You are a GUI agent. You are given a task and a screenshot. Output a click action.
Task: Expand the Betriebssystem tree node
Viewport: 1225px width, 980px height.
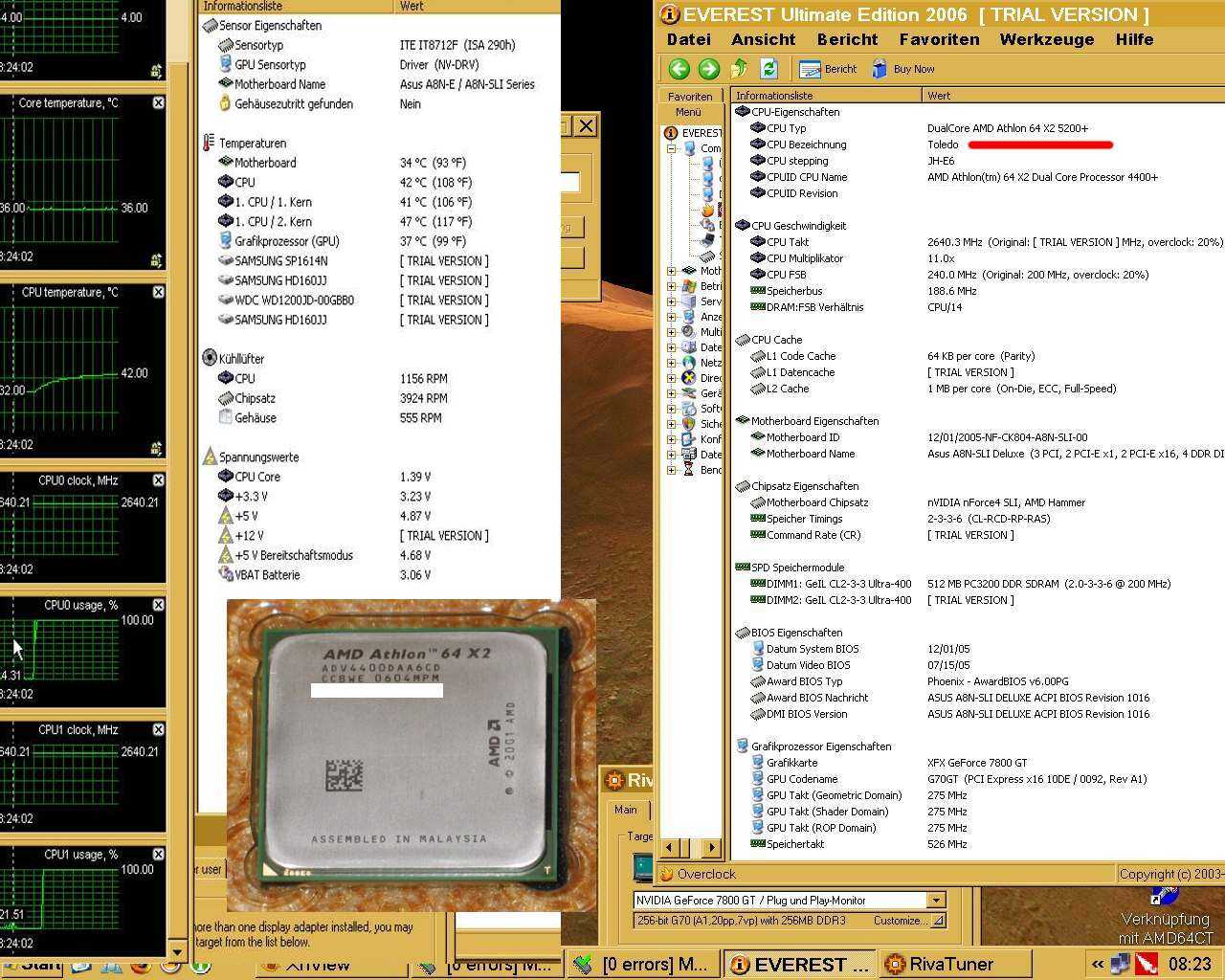pos(672,286)
